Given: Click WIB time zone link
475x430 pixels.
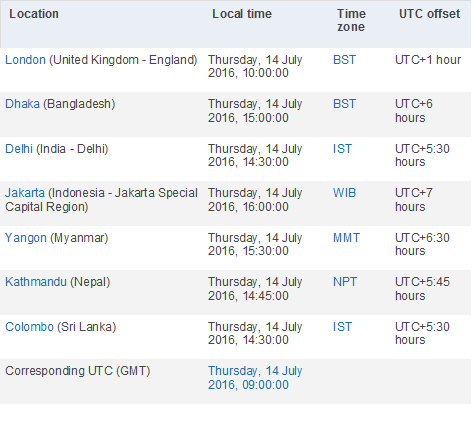Looking at the screenshot, I should point(344,193).
